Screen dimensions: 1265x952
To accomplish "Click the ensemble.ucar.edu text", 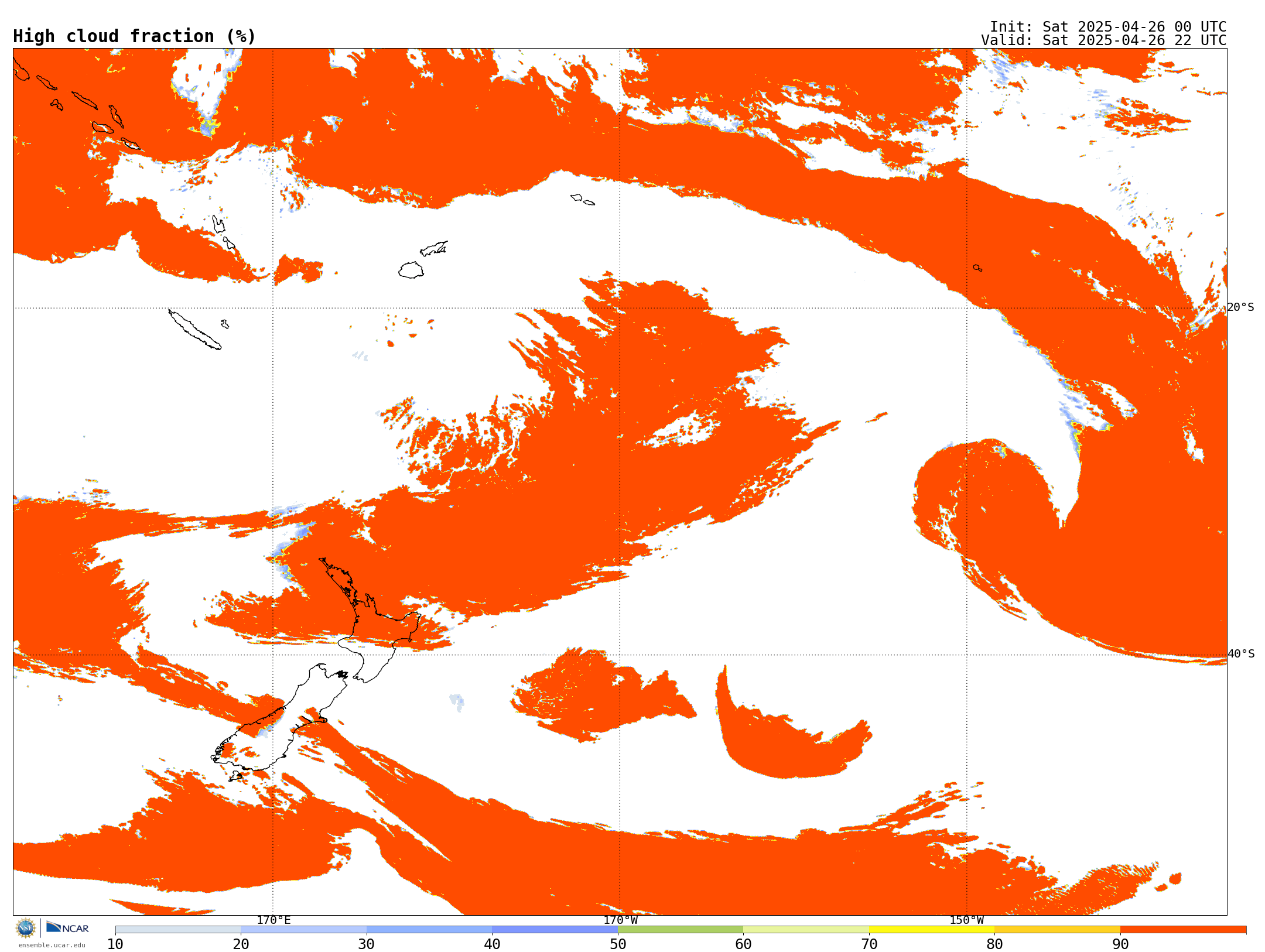I will pyautogui.click(x=52, y=945).
